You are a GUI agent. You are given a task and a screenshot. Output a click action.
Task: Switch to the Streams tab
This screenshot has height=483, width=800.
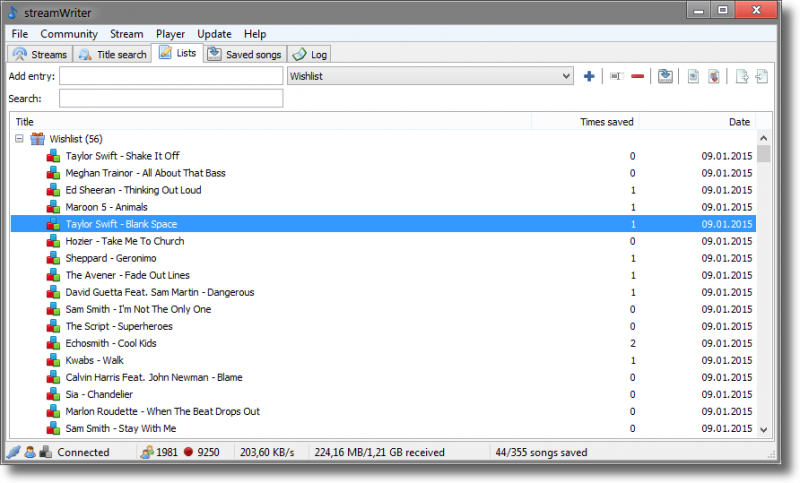click(x=40, y=54)
